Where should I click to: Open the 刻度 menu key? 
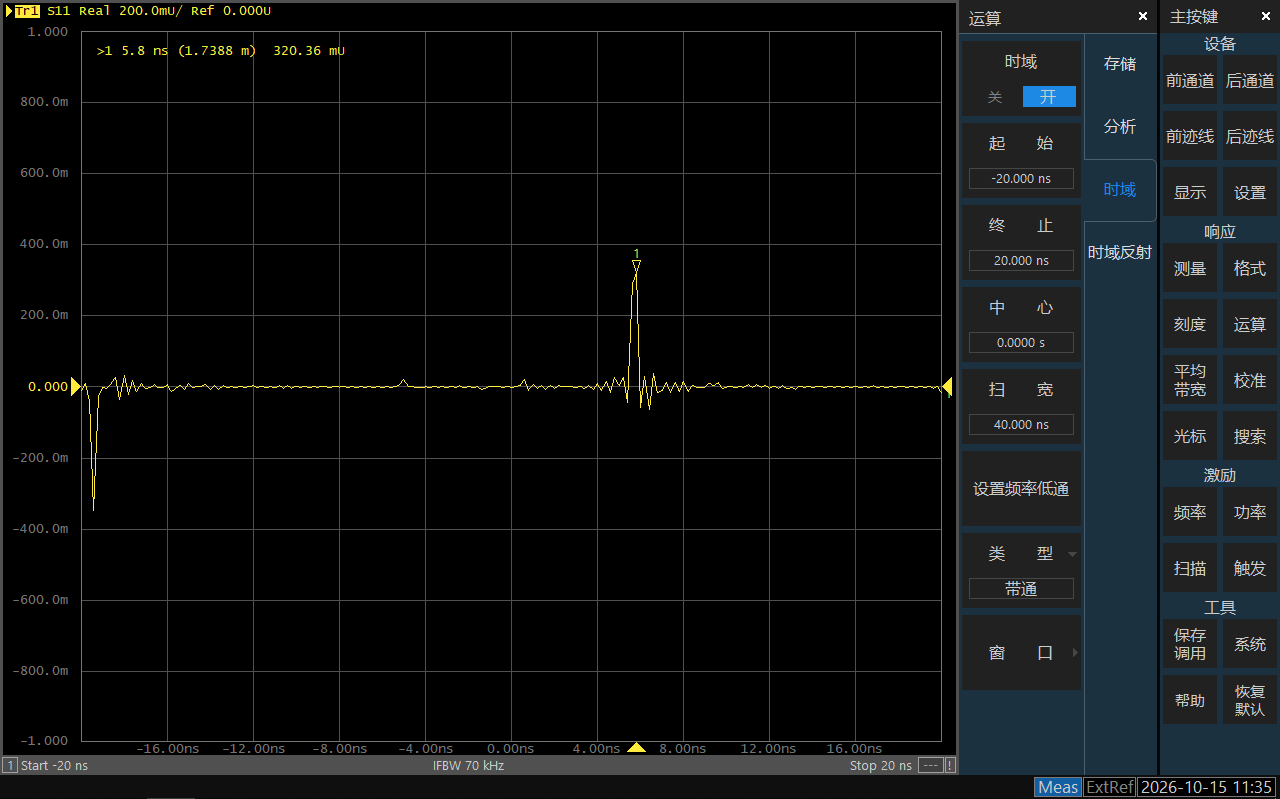click(x=1190, y=325)
